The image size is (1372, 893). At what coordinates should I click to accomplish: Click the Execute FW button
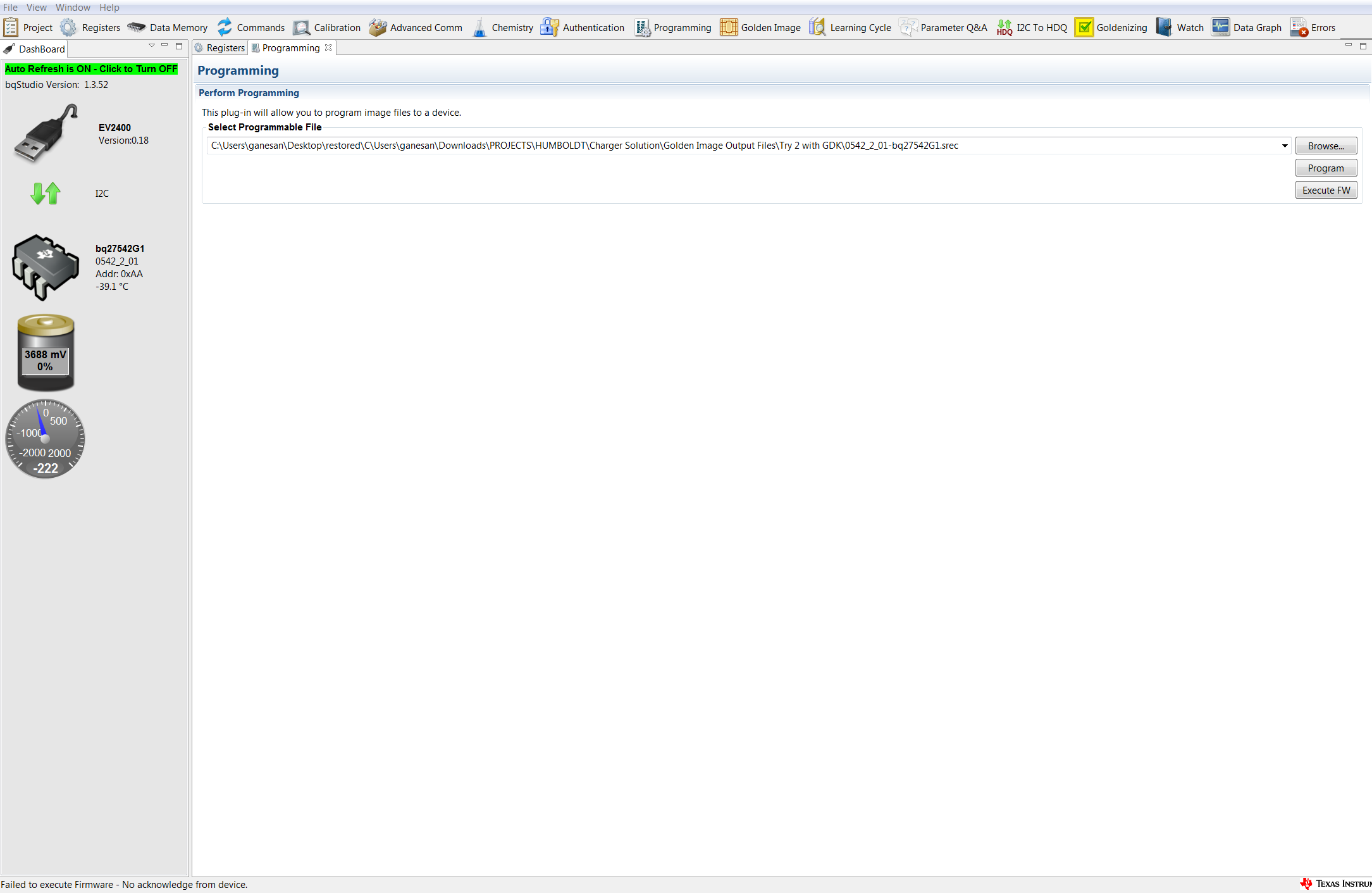point(1326,190)
